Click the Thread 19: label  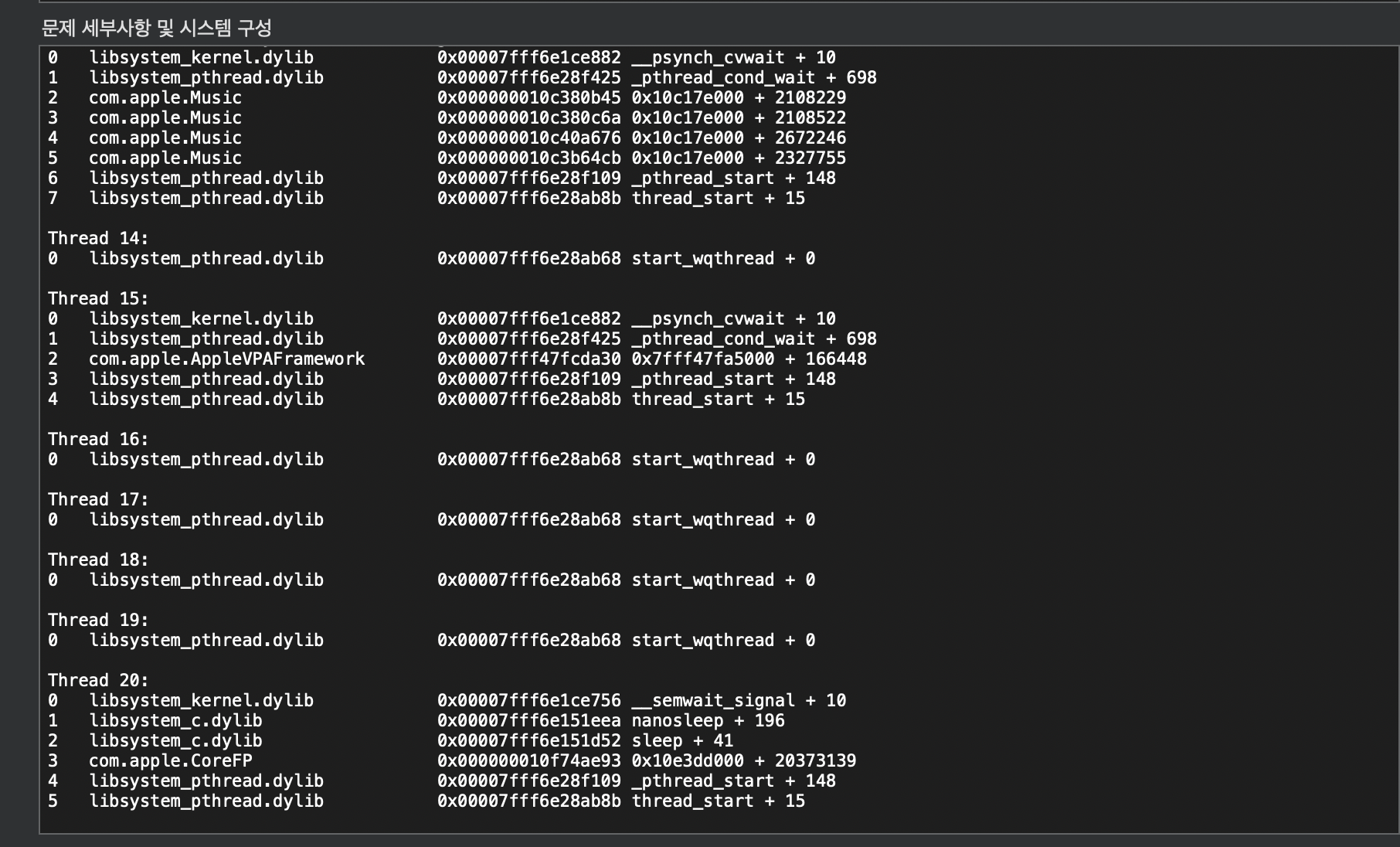(98, 620)
